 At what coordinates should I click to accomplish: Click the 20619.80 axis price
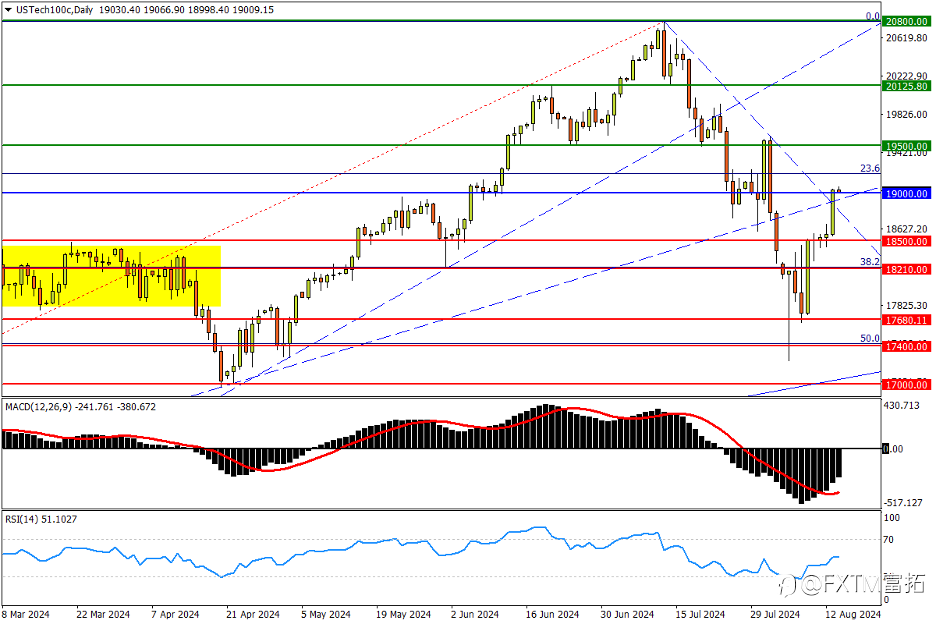pyautogui.click(x=907, y=38)
